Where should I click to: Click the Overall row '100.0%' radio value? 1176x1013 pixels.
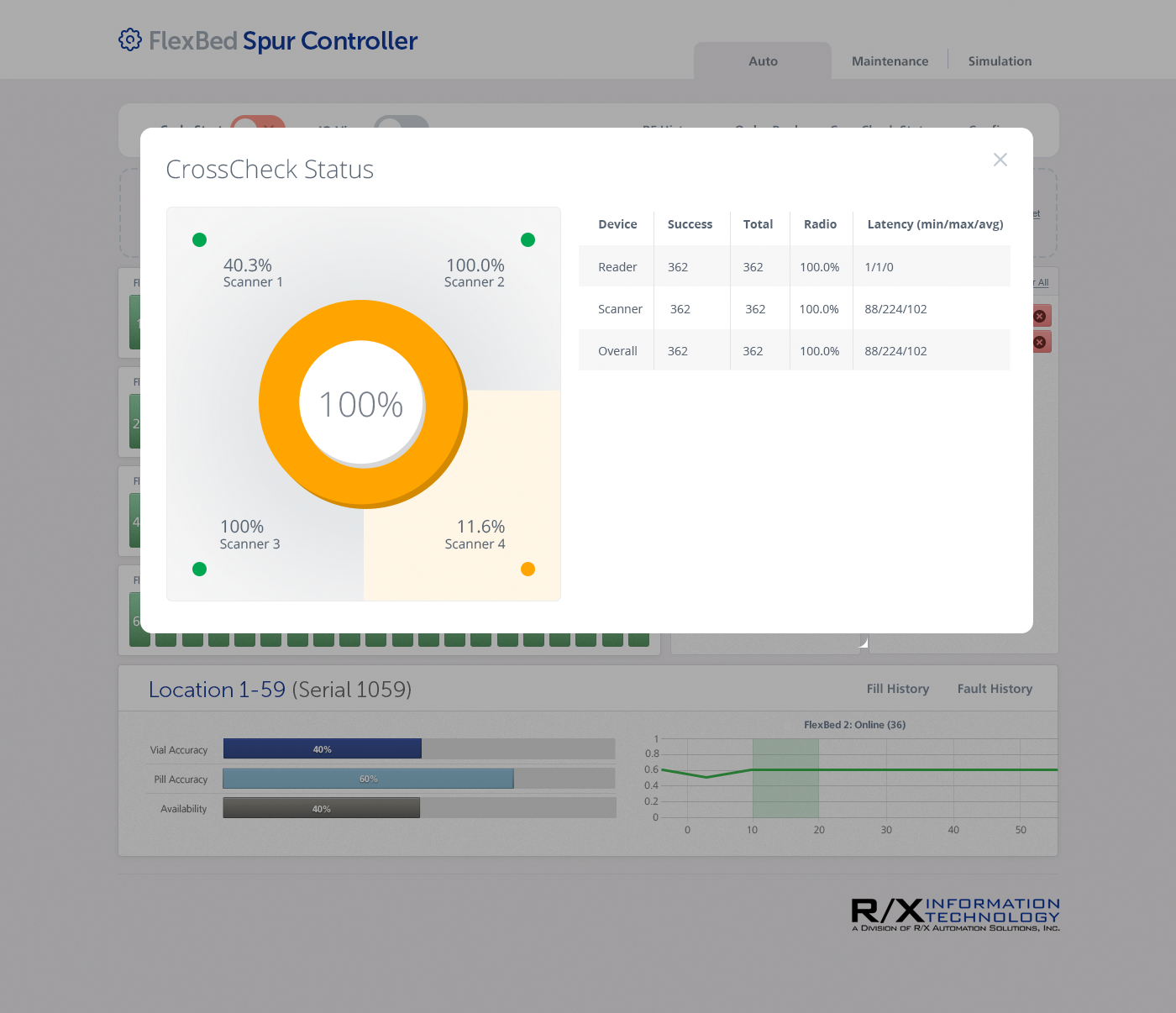click(819, 351)
